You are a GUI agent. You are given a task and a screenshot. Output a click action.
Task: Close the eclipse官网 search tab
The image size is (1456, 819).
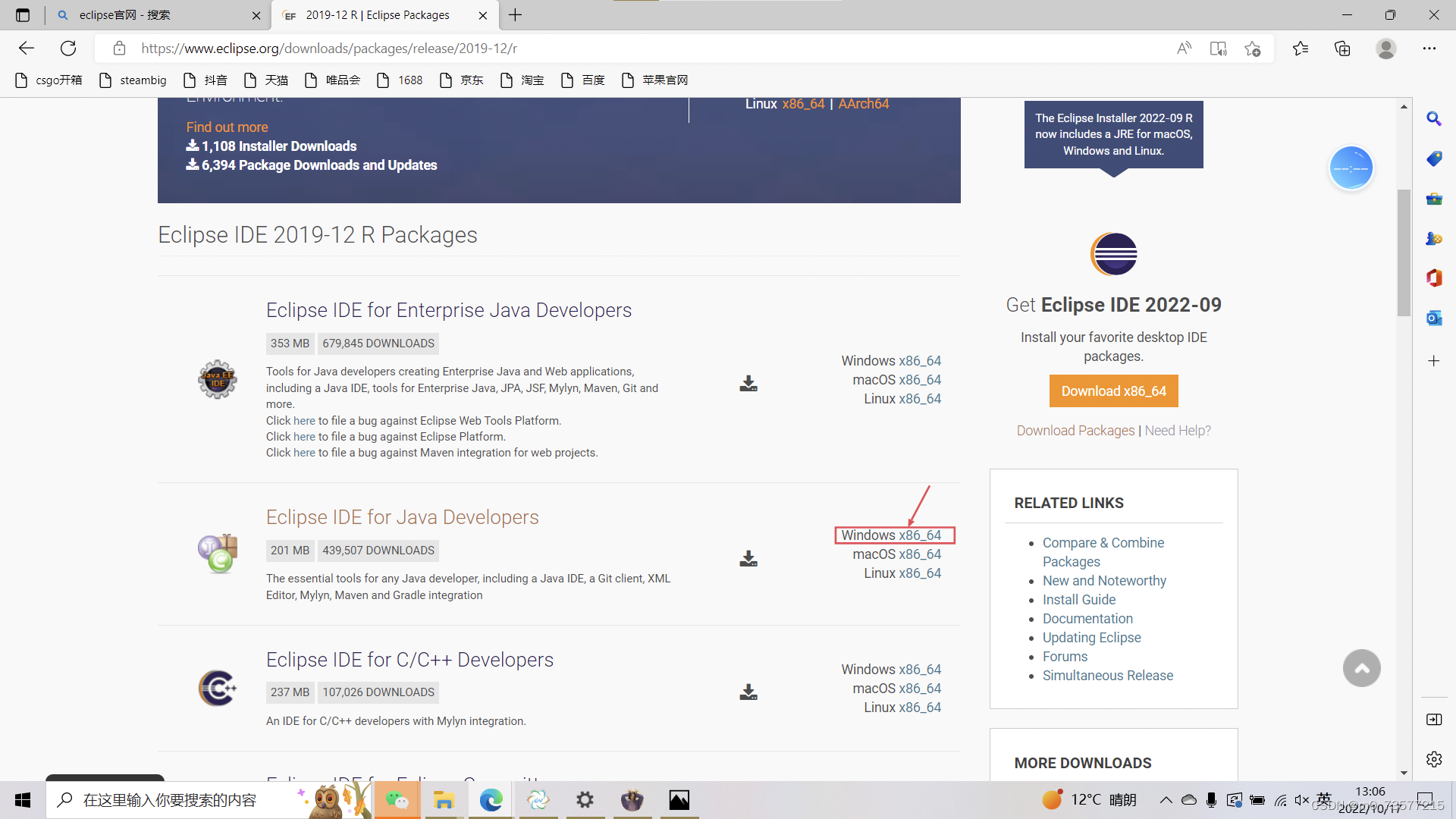[x=256, y=15]
